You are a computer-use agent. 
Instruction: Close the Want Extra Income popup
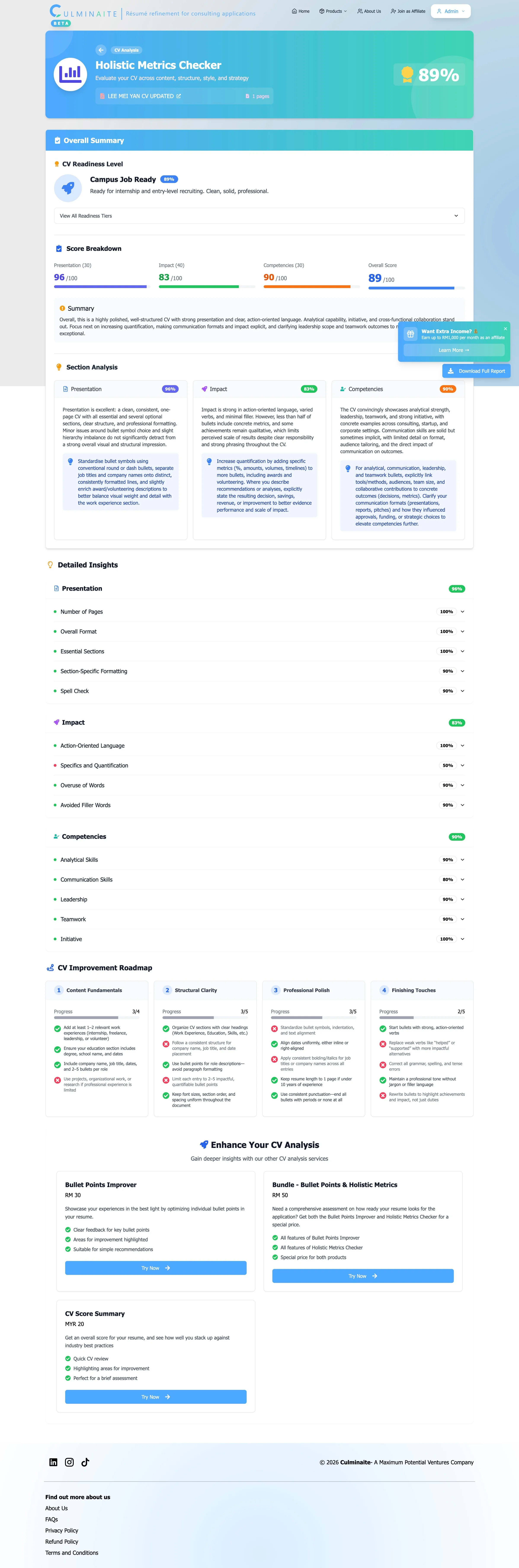(505, 329)
